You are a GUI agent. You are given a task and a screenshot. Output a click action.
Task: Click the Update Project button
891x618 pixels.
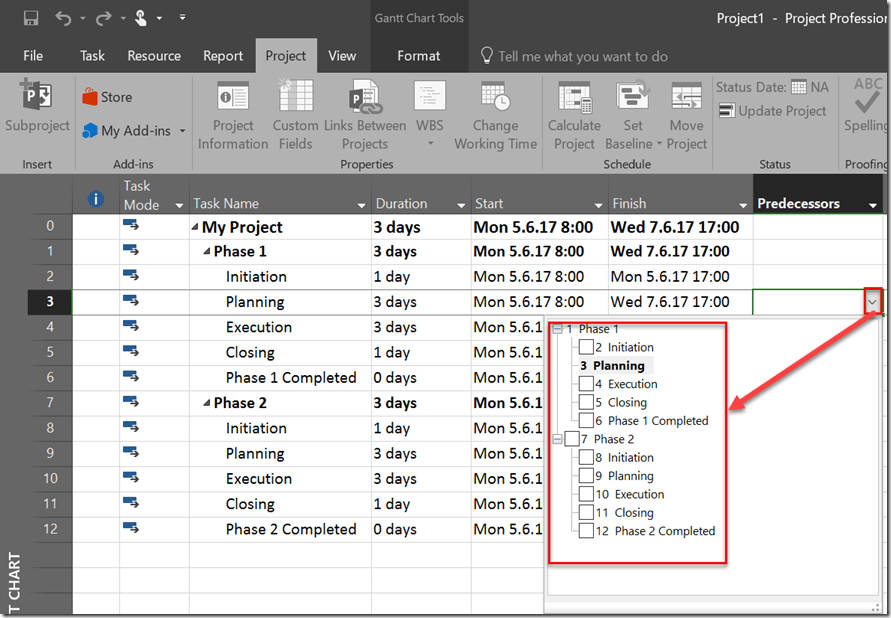[772, 111]
